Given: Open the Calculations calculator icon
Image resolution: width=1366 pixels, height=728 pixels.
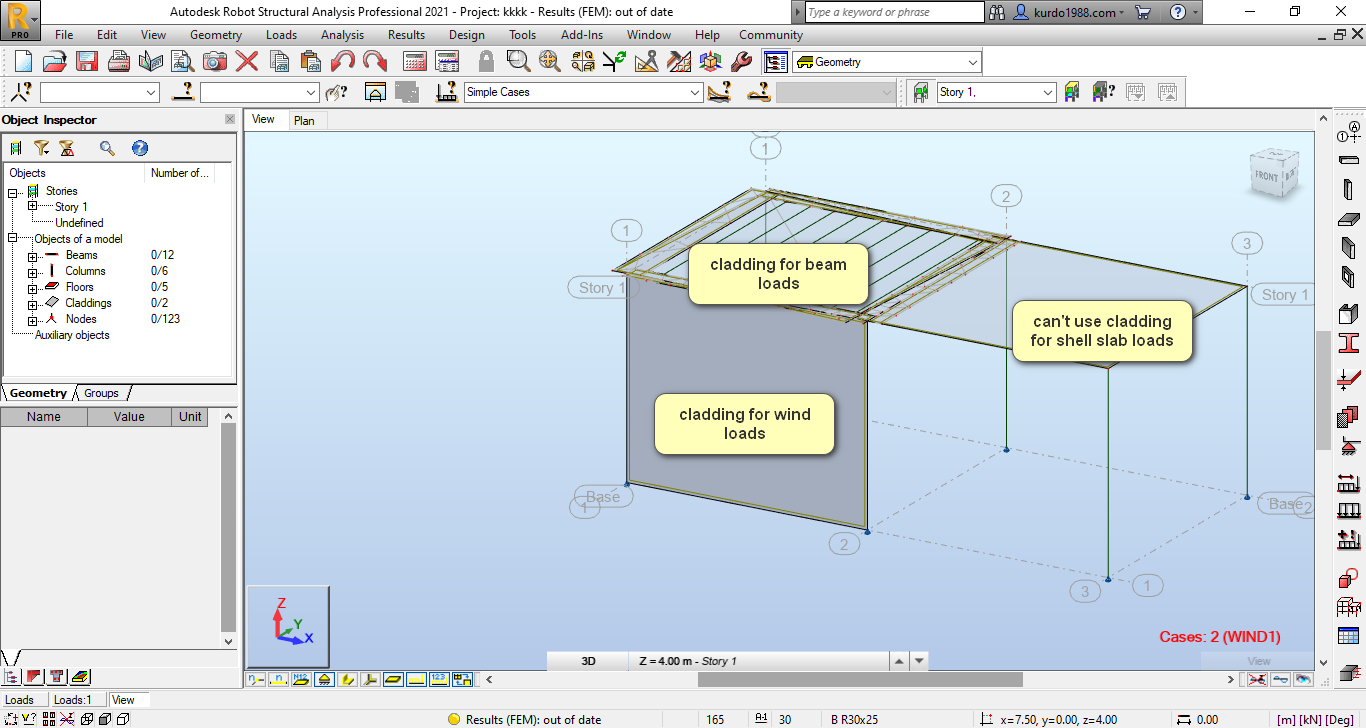Looking at the screenshot, I should click(x=415, y=61).
